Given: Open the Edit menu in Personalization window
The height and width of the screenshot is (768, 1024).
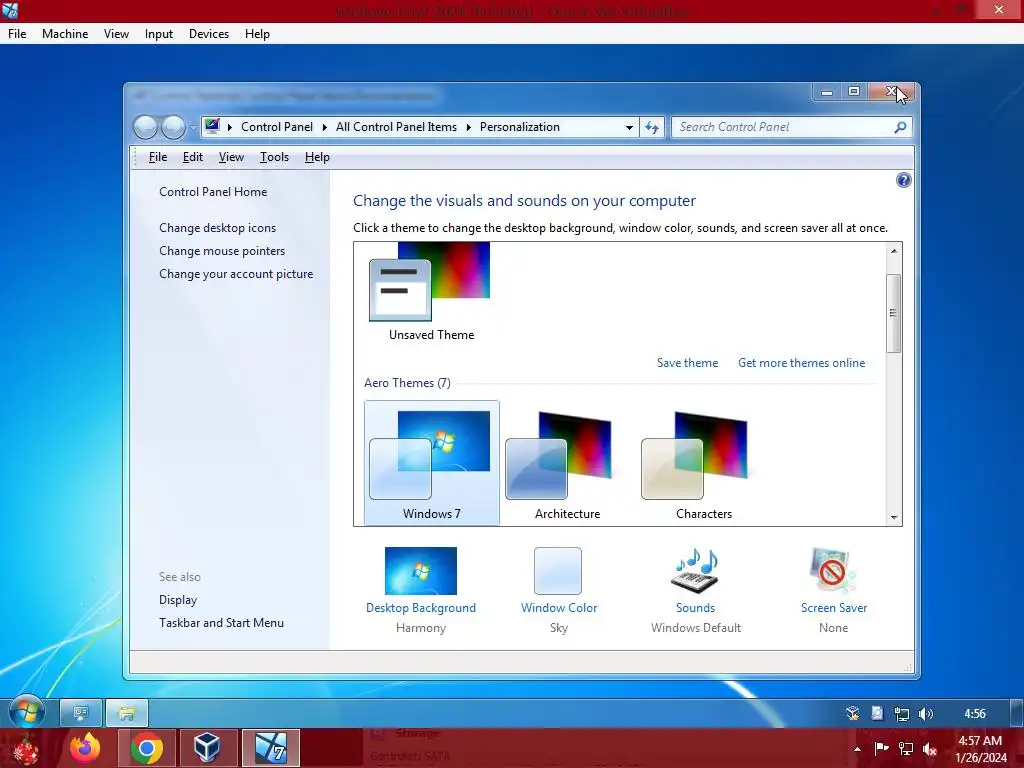Looking at the screenshot, I should 193,157.
